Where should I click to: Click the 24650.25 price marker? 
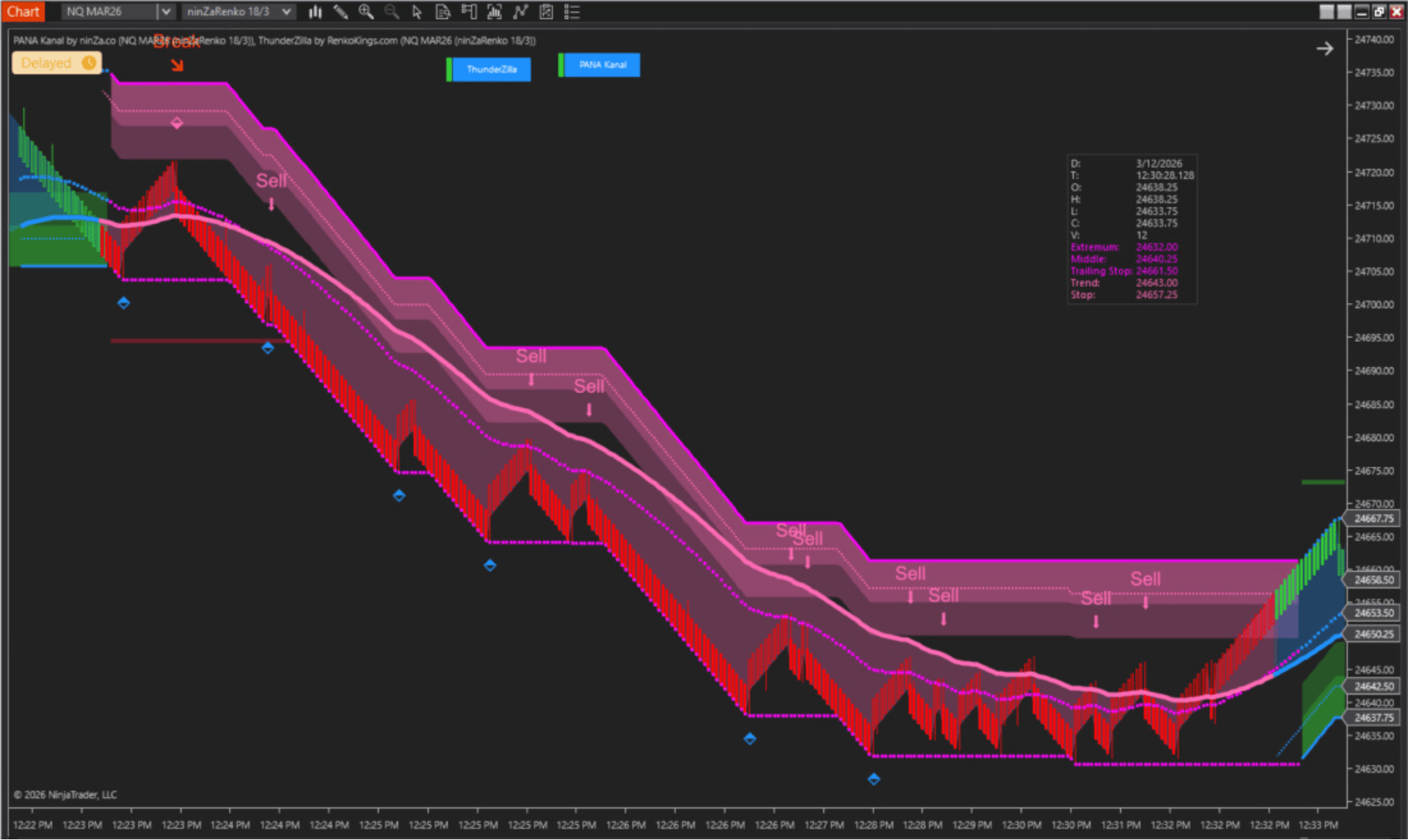1373,635
